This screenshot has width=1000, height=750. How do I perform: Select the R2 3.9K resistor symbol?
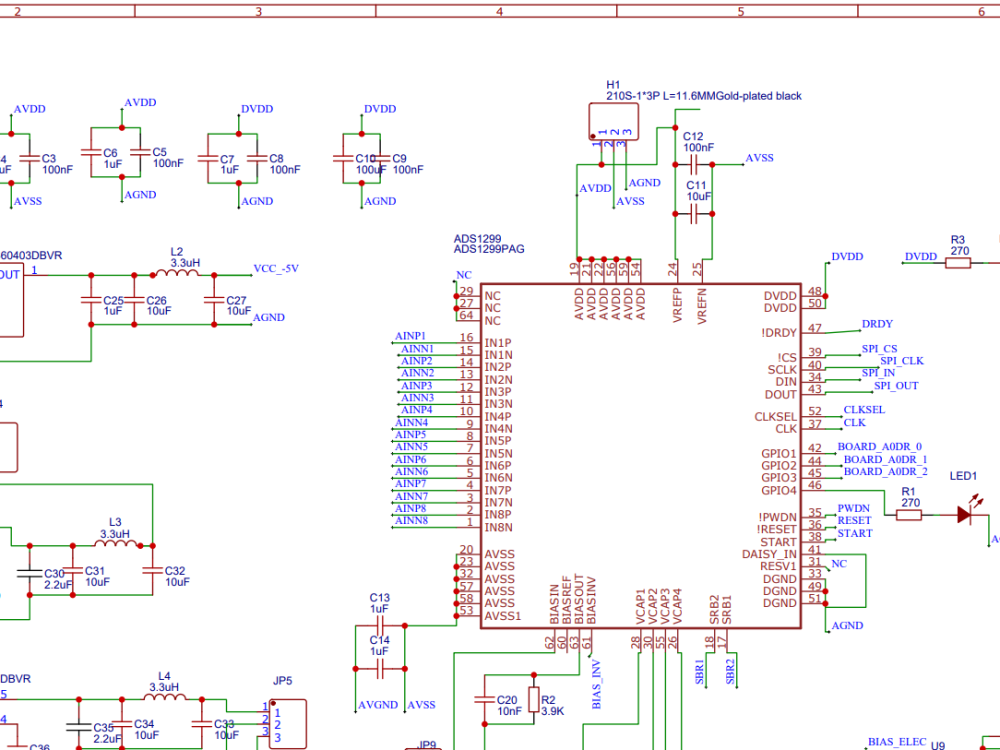[534, 700]
